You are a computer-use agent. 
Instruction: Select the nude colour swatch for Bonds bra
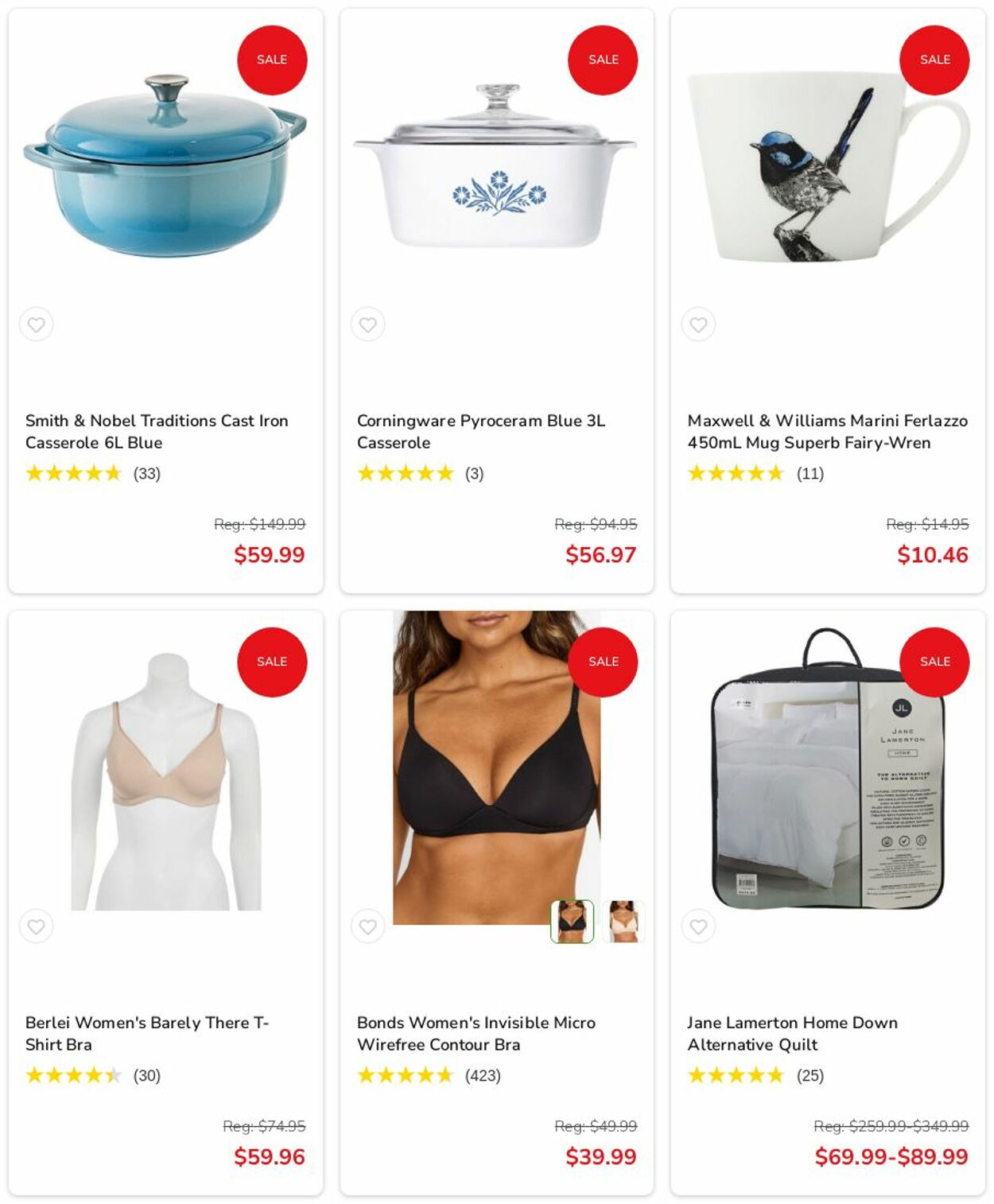tap(623, 922)
